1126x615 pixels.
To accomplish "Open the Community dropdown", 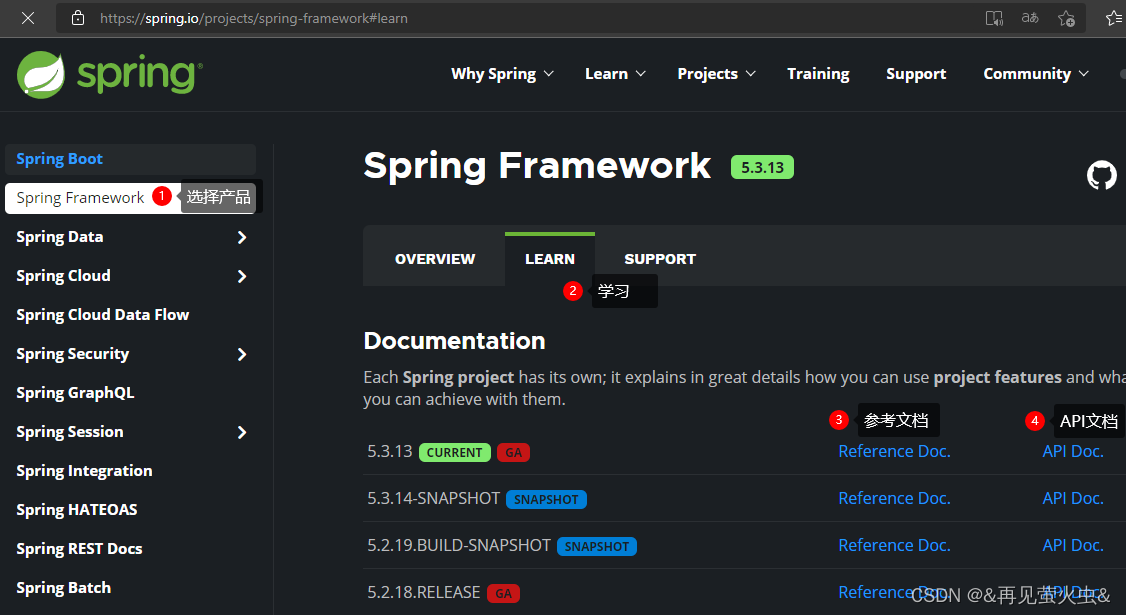I will click(x=1036, y=73).
